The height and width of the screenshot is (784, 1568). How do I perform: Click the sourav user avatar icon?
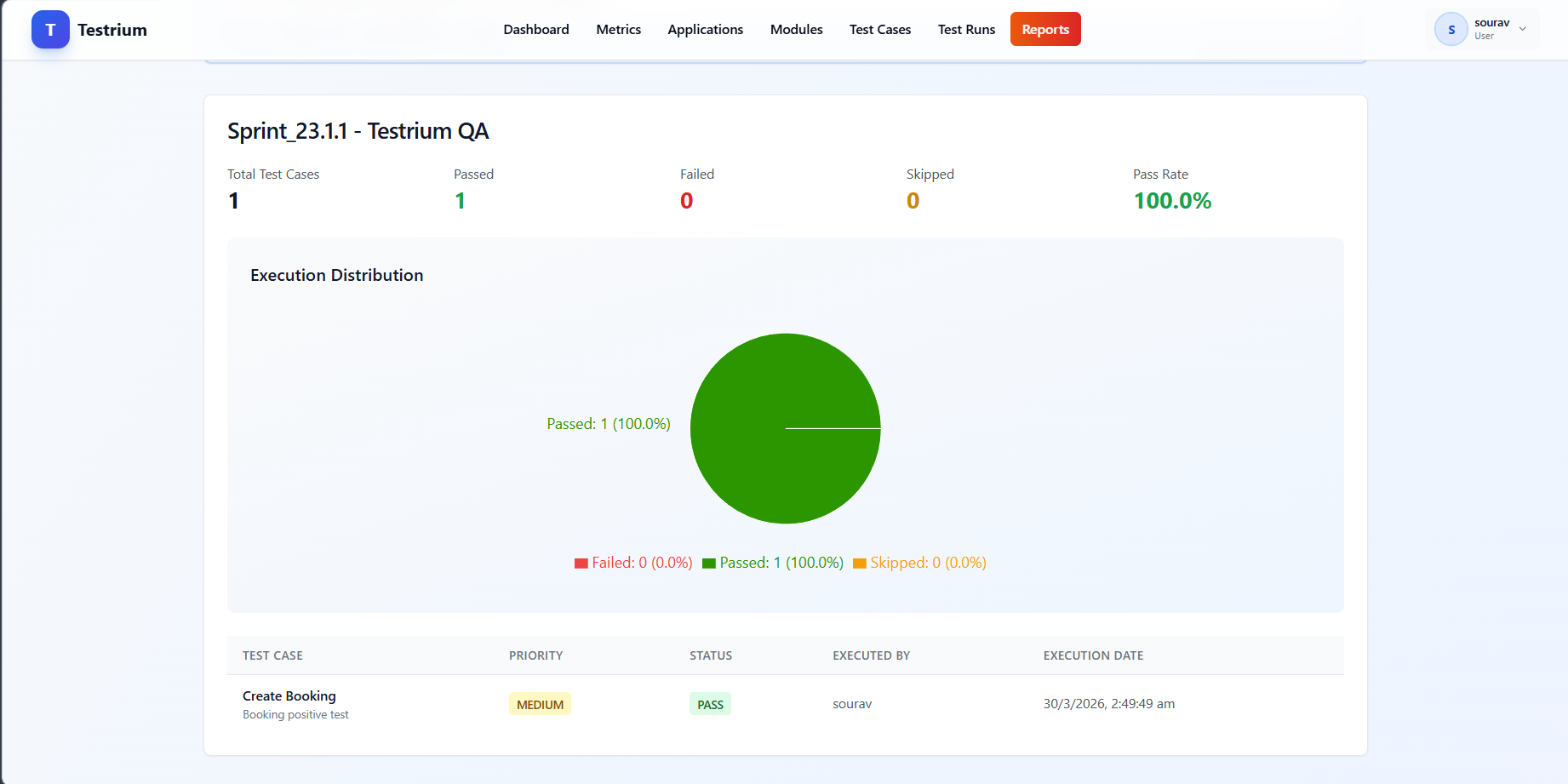pyautogui.click(x=1451, y=30)
